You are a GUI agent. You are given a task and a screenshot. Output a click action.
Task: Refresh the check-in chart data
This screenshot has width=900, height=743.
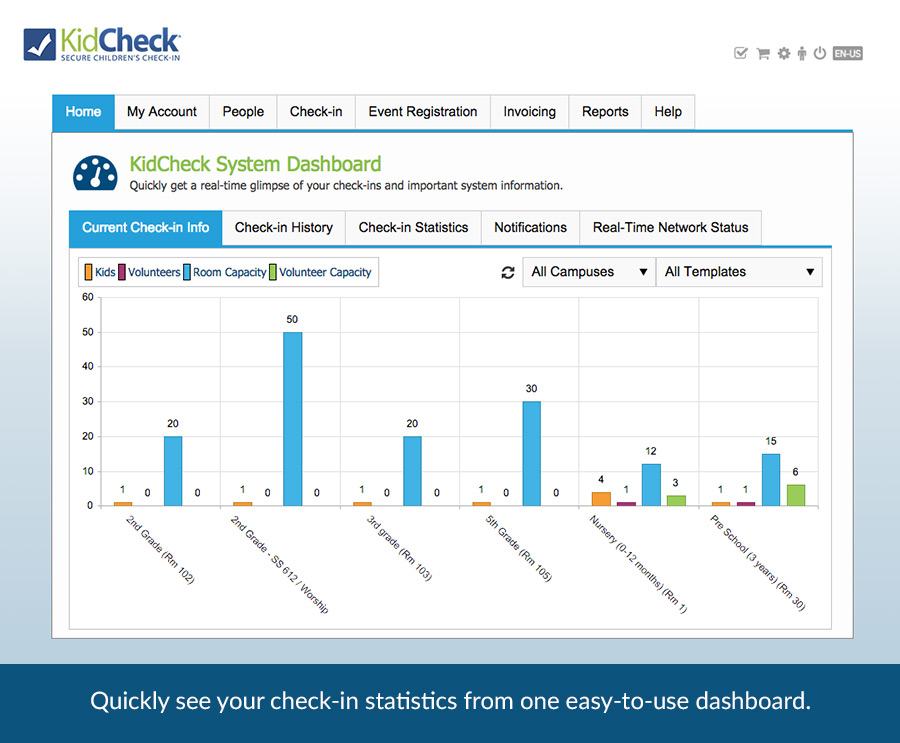tap(508, 271)
